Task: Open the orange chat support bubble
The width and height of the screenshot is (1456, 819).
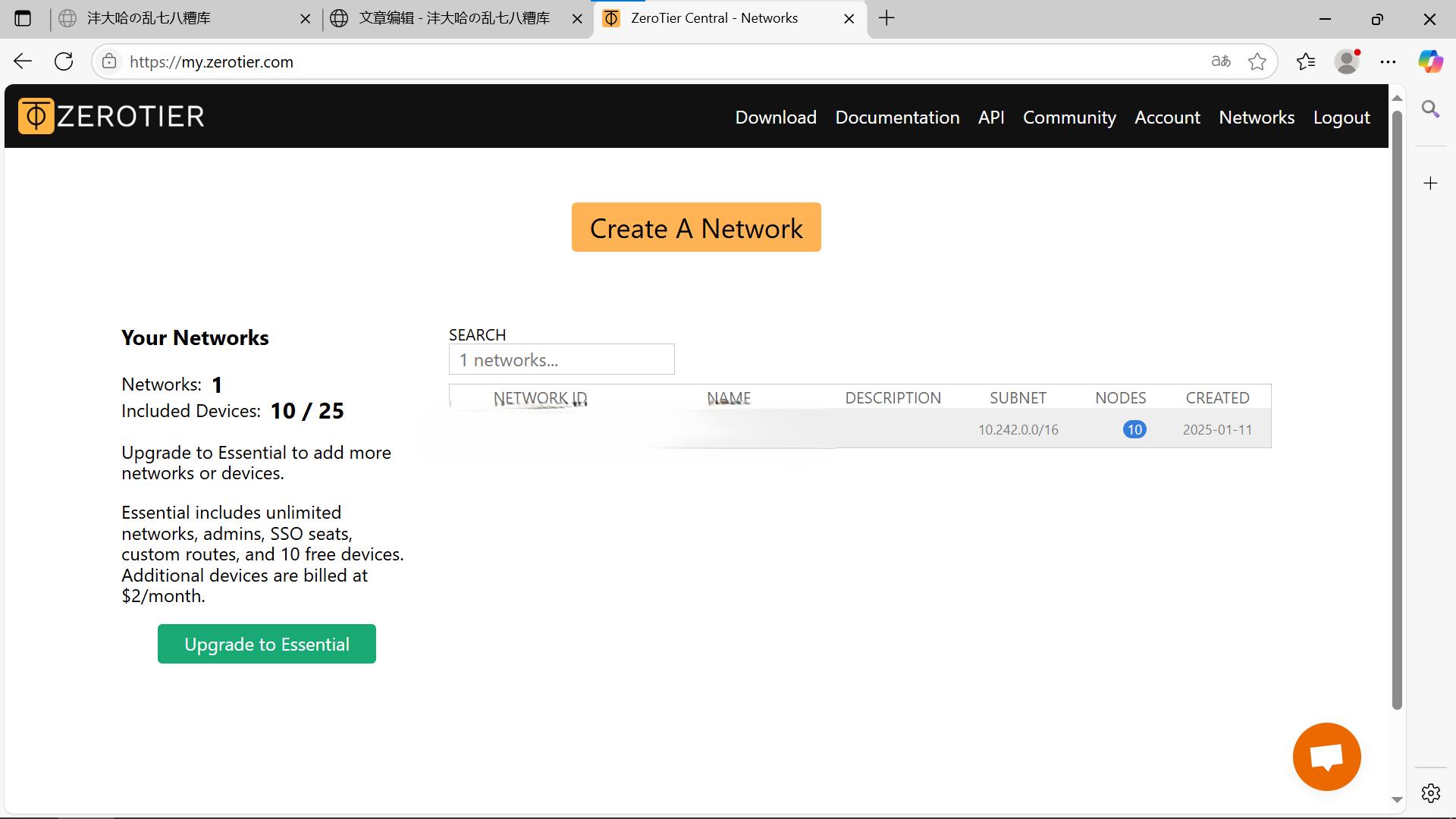Action: pos(1326,756)
